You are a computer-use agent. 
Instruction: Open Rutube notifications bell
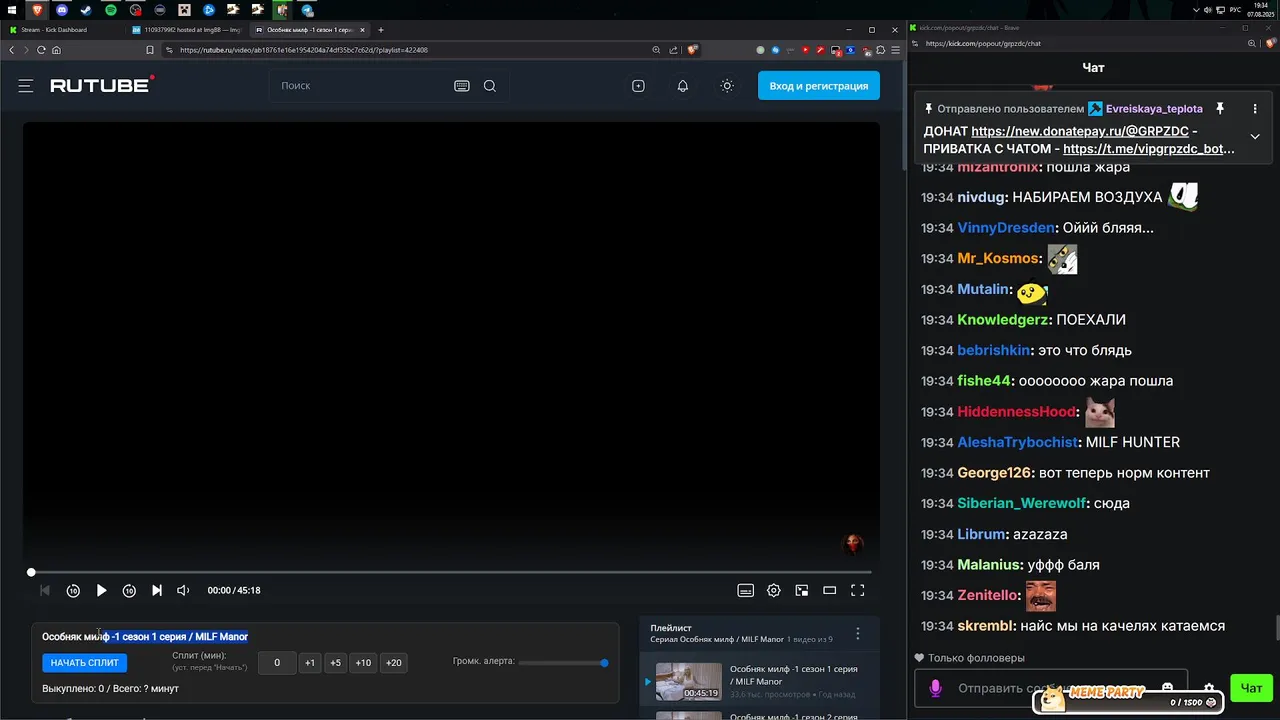[683, 86]
